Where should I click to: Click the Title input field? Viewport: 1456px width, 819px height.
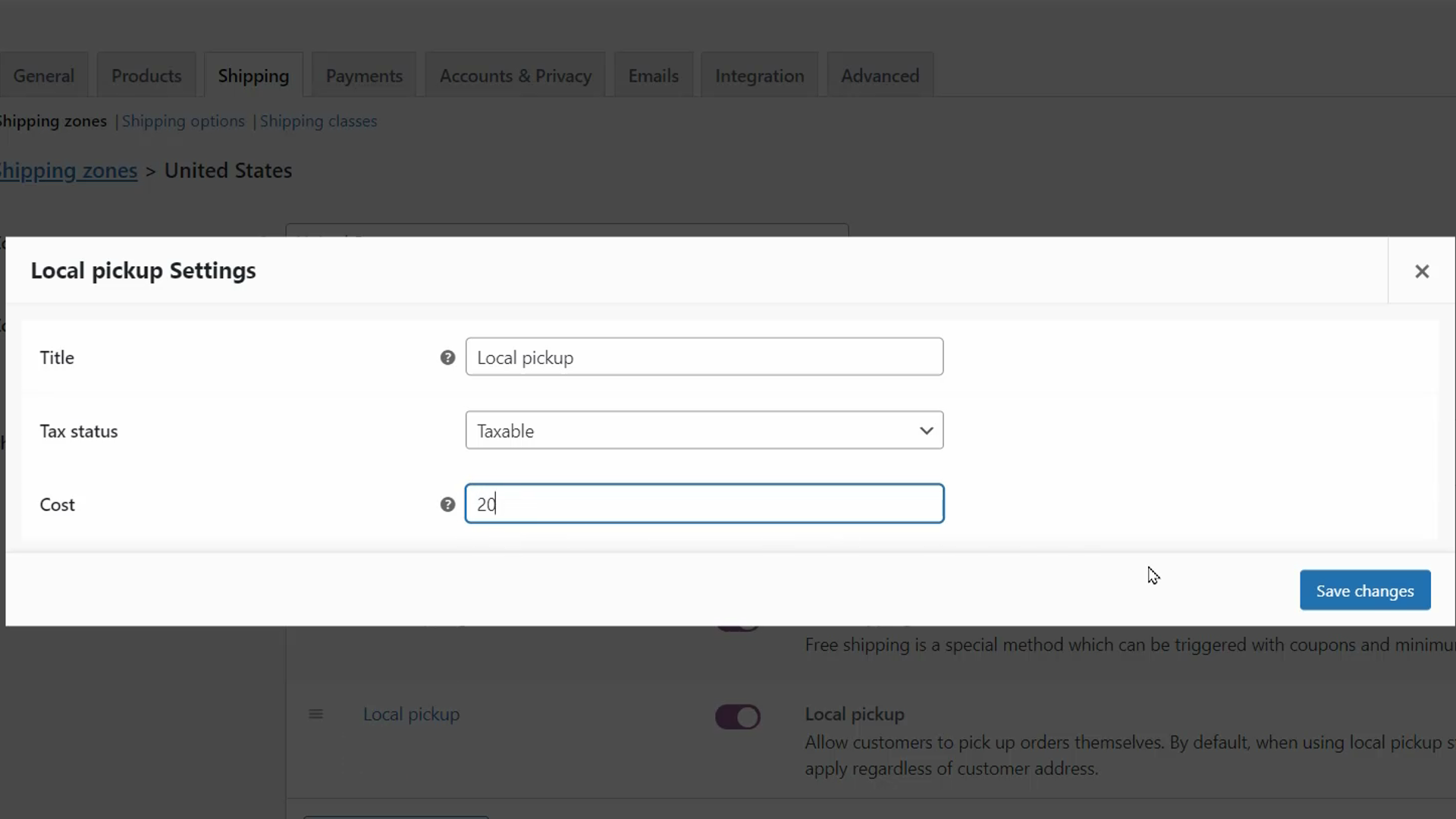click(x=704, y=357)
